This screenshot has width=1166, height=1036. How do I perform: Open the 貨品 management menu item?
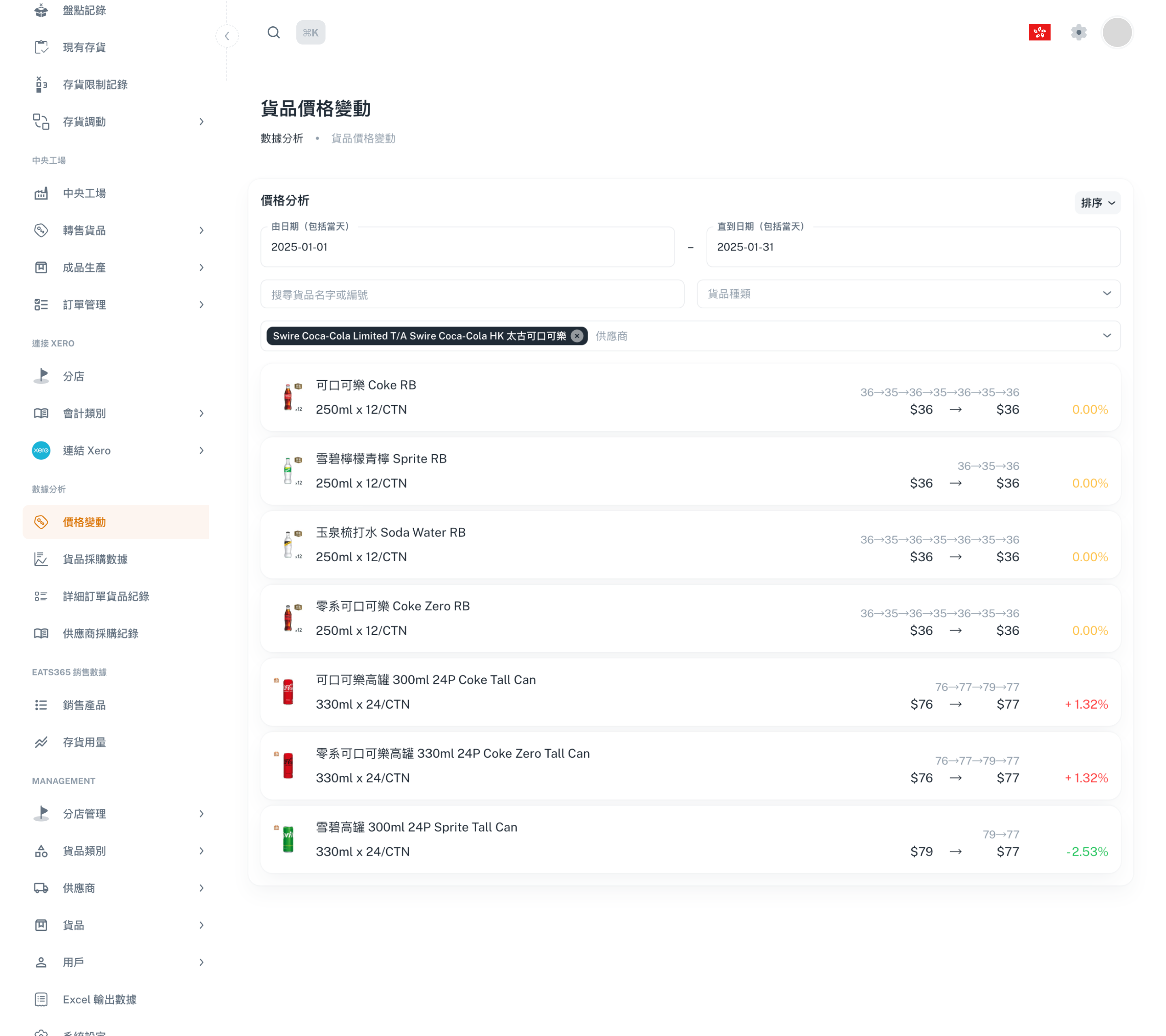pyautogui.click(x=116, y=926)
